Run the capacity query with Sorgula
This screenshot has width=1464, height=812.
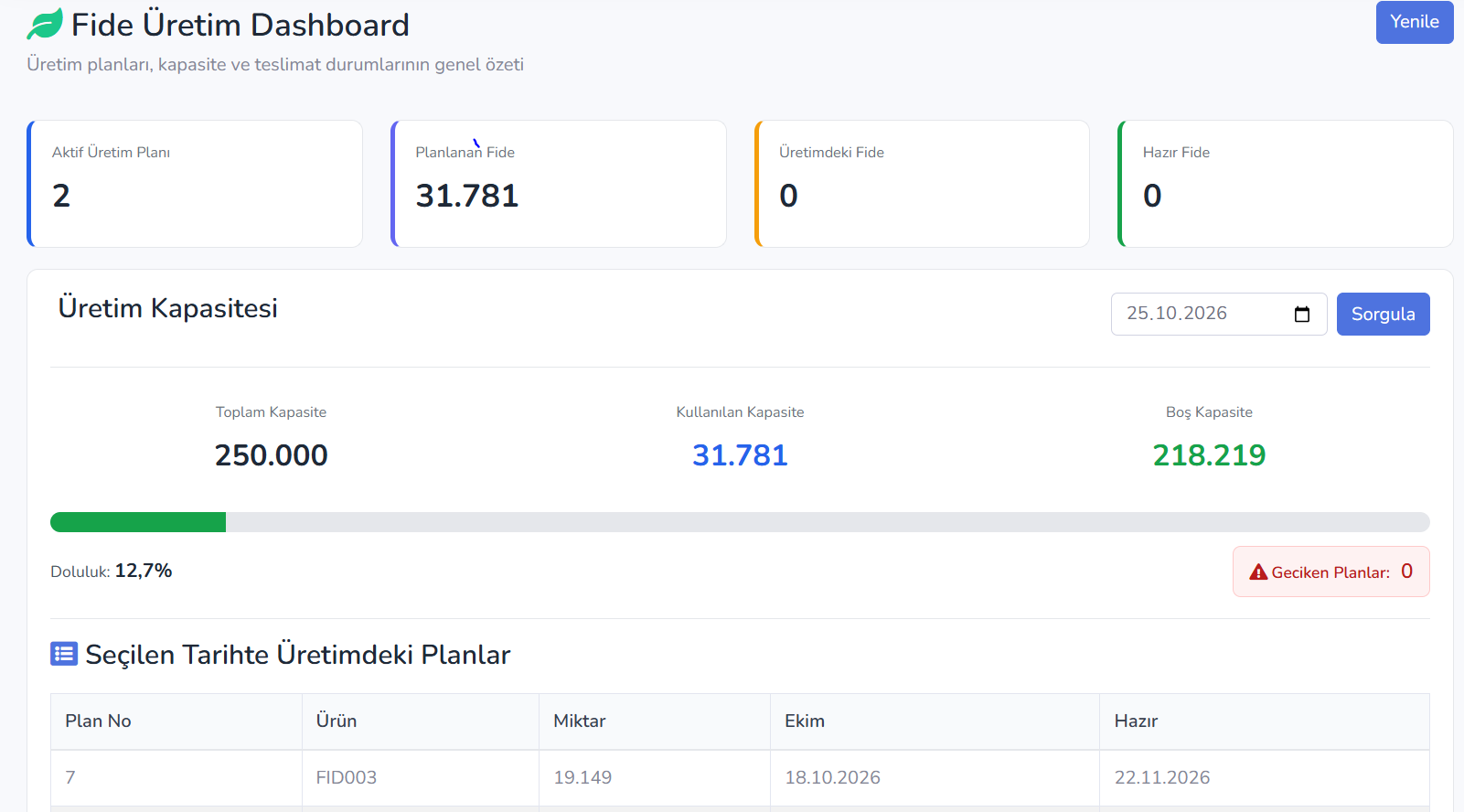pos(1383,314)
